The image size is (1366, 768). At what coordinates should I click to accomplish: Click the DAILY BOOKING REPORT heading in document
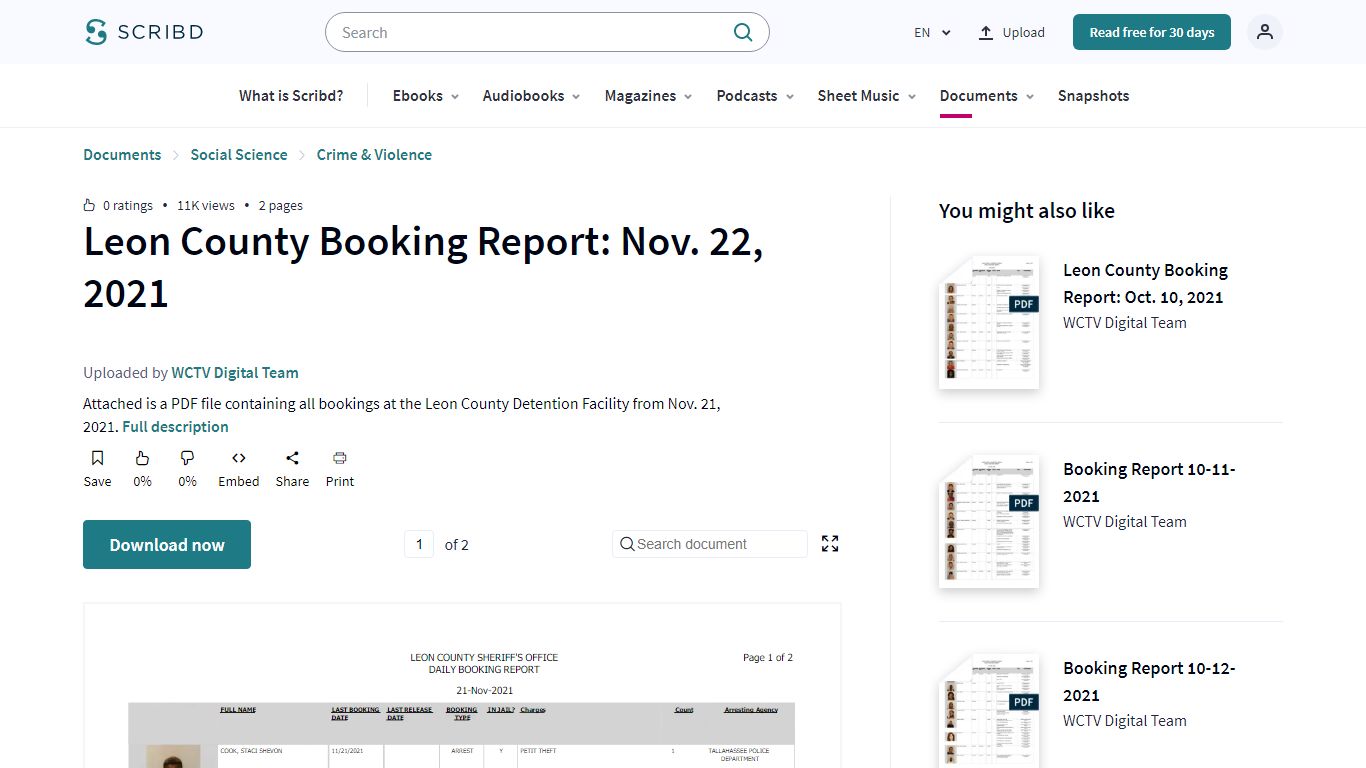[484, 670]
